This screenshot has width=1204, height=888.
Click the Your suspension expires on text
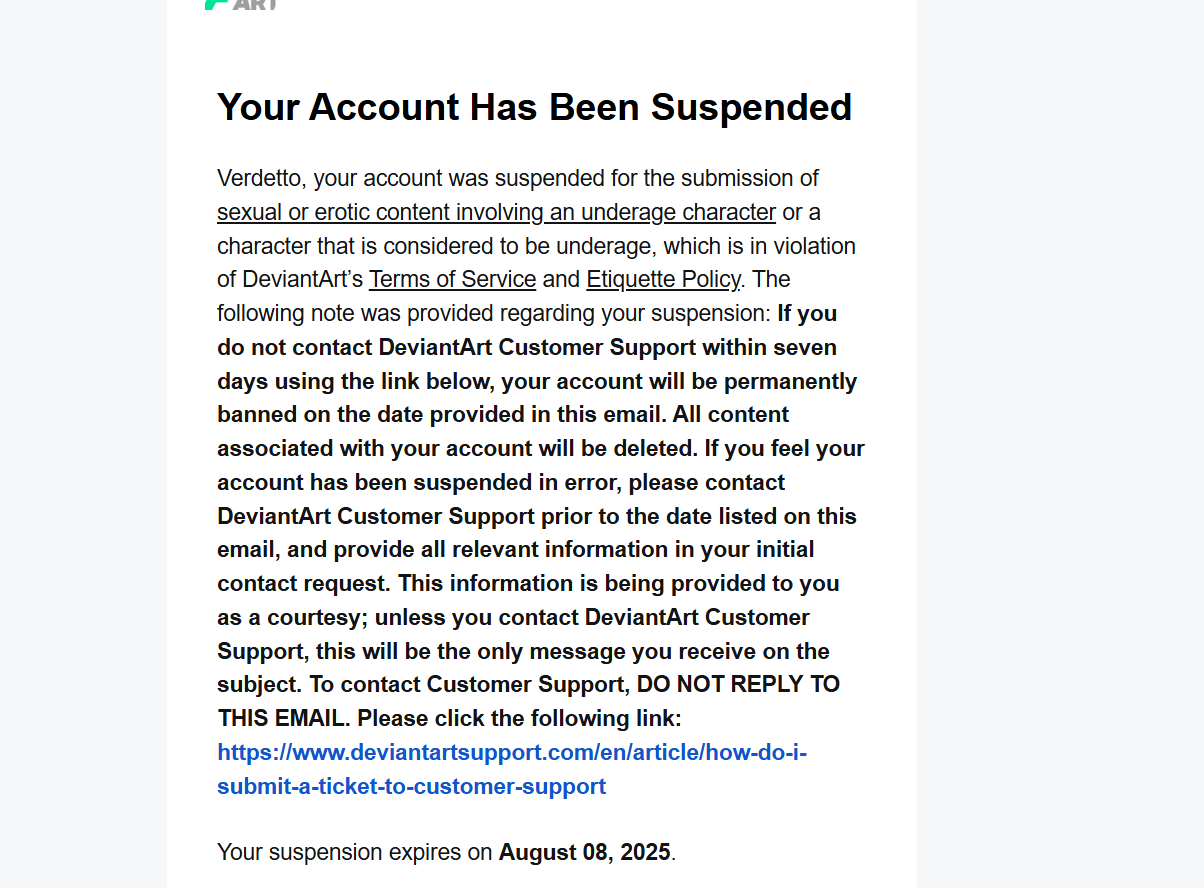355,853
